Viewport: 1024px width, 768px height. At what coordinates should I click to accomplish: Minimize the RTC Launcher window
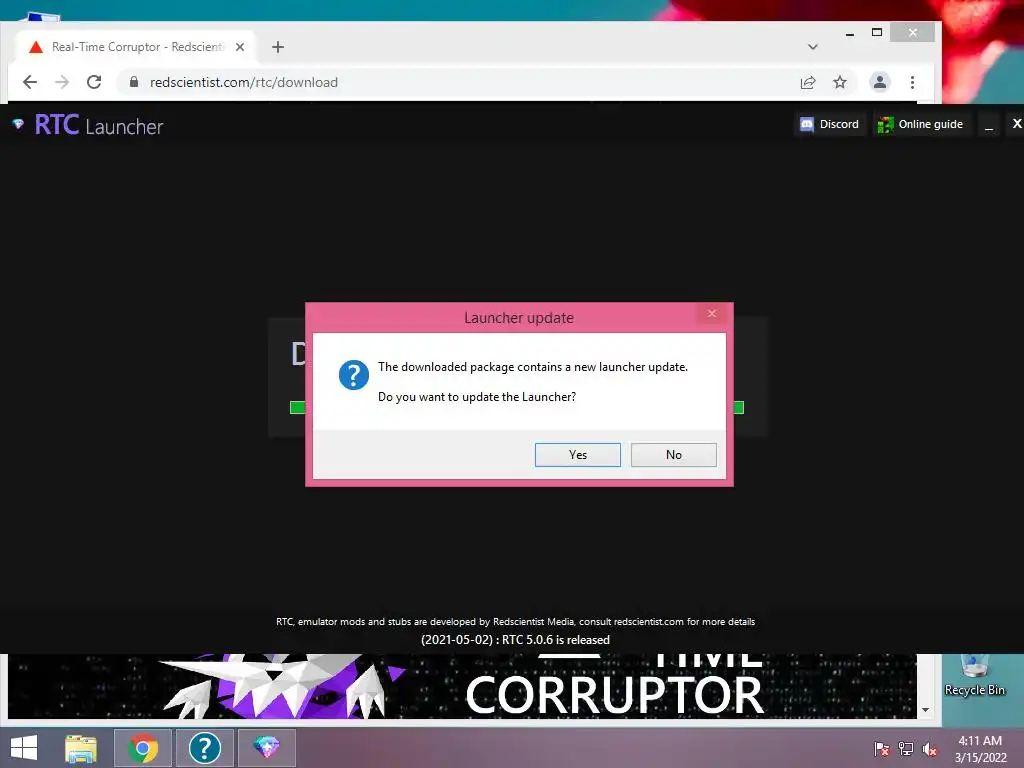pos(989,125)
